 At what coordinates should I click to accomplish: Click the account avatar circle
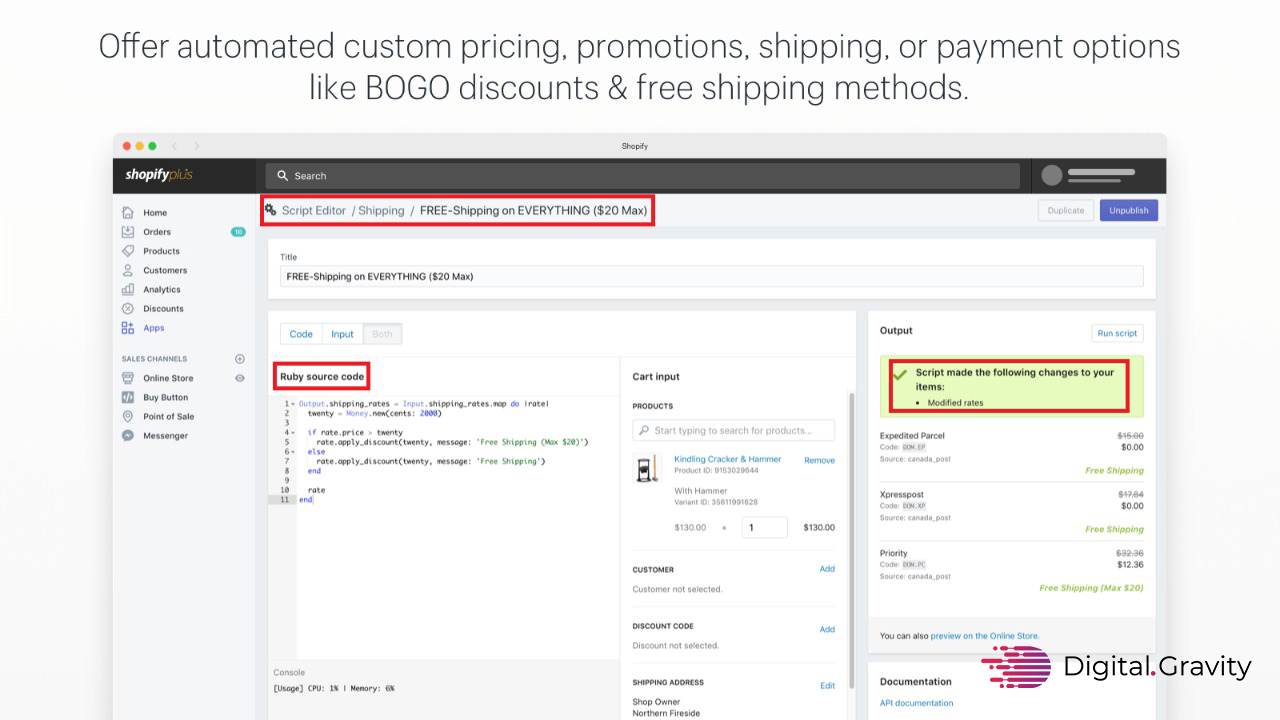(1051, 175)
